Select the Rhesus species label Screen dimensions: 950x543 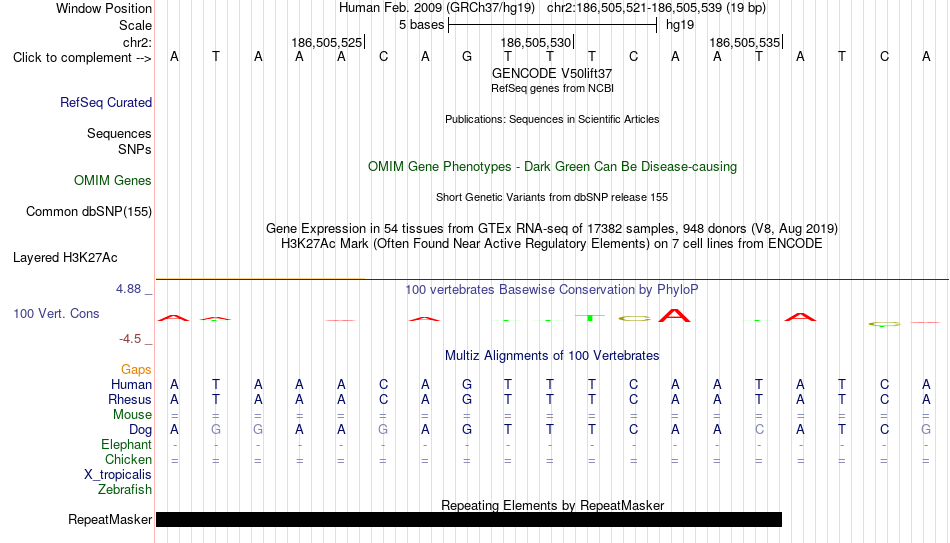[x=130, y=400]
